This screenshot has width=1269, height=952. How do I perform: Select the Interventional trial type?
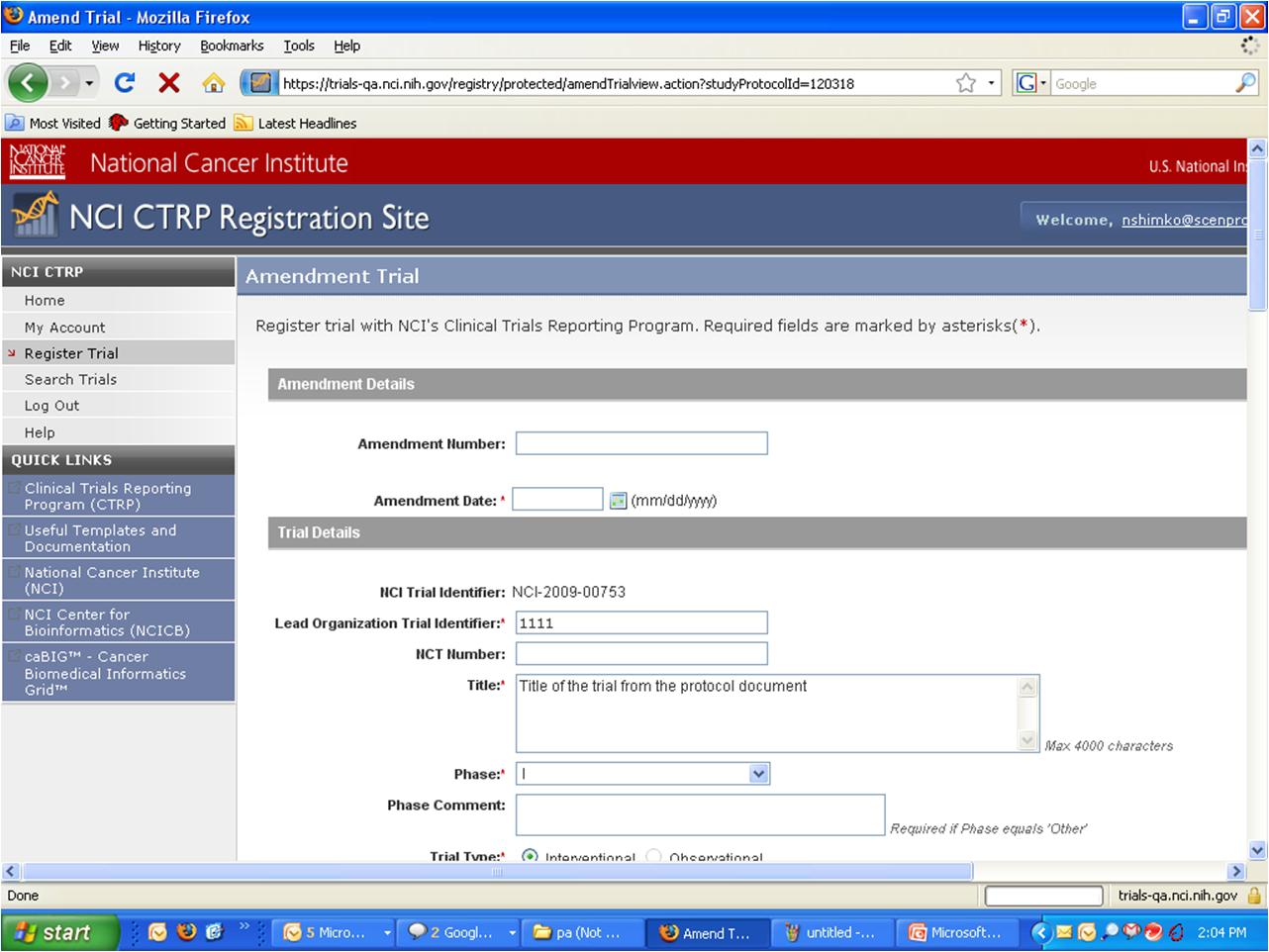[530, 856]
